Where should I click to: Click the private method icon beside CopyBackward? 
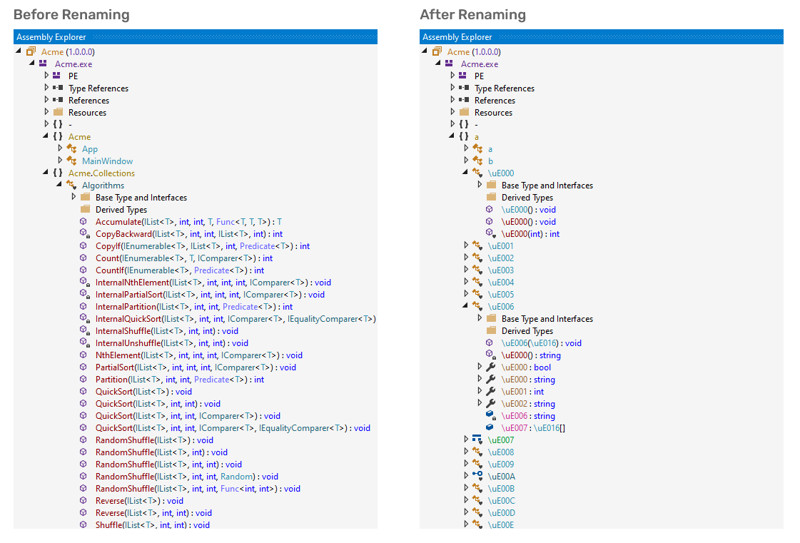pos(84,234)
